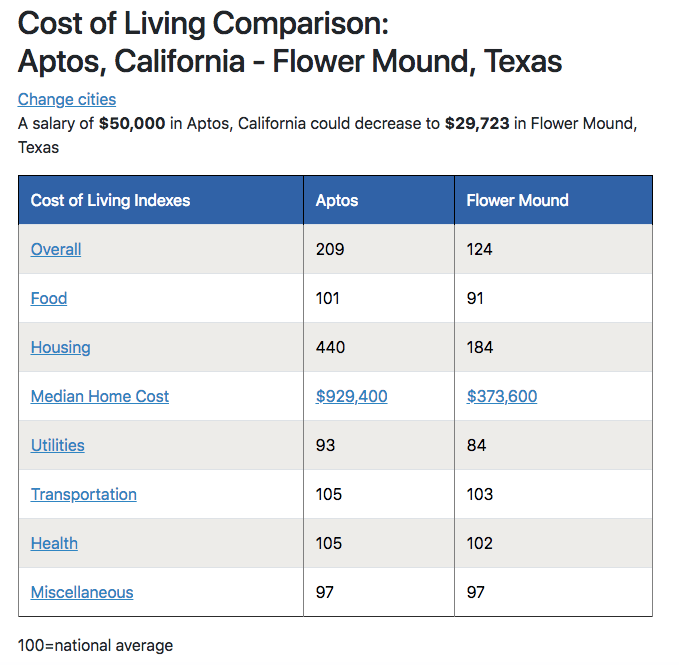
Task: Click the Utilities link
Action: (58, 445)
